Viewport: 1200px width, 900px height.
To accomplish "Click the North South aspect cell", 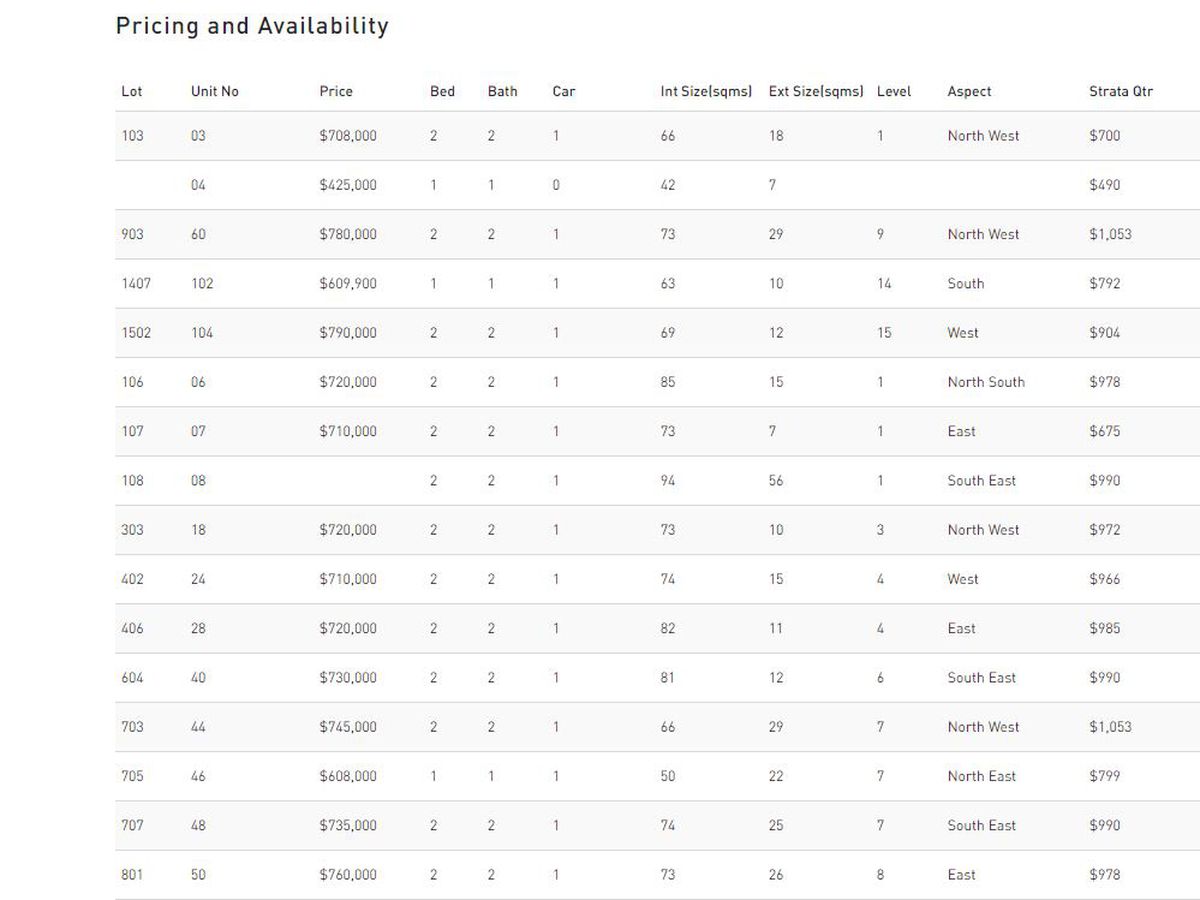I will click(986, 382).
